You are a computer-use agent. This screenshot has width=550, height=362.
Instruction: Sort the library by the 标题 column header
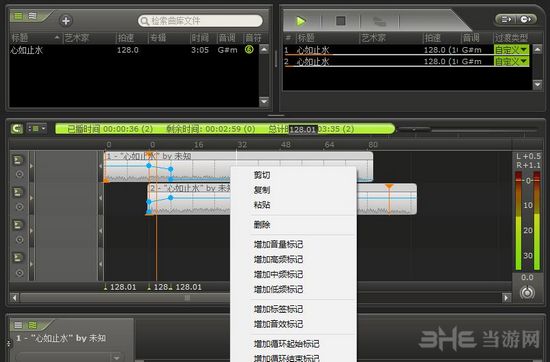35,38
